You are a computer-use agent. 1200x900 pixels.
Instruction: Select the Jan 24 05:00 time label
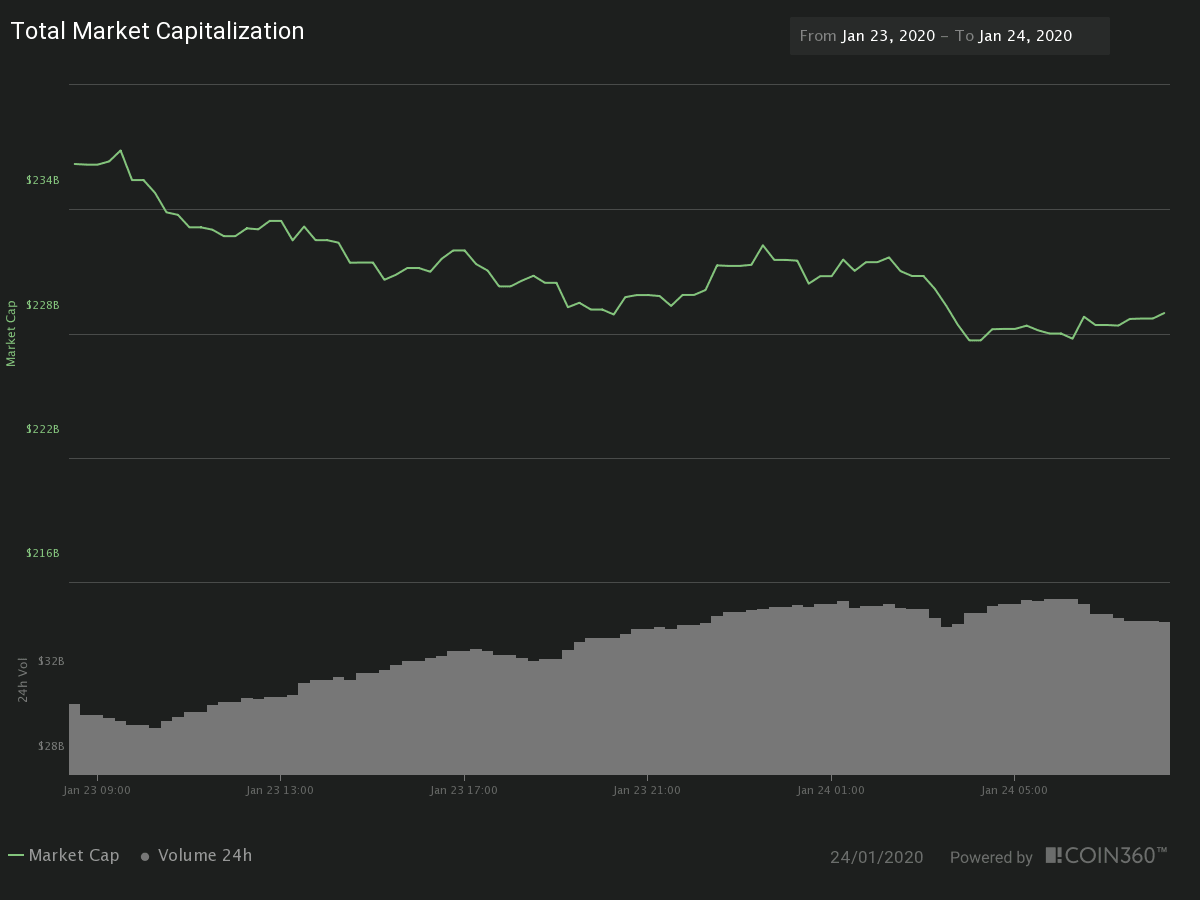point(1014,790)
